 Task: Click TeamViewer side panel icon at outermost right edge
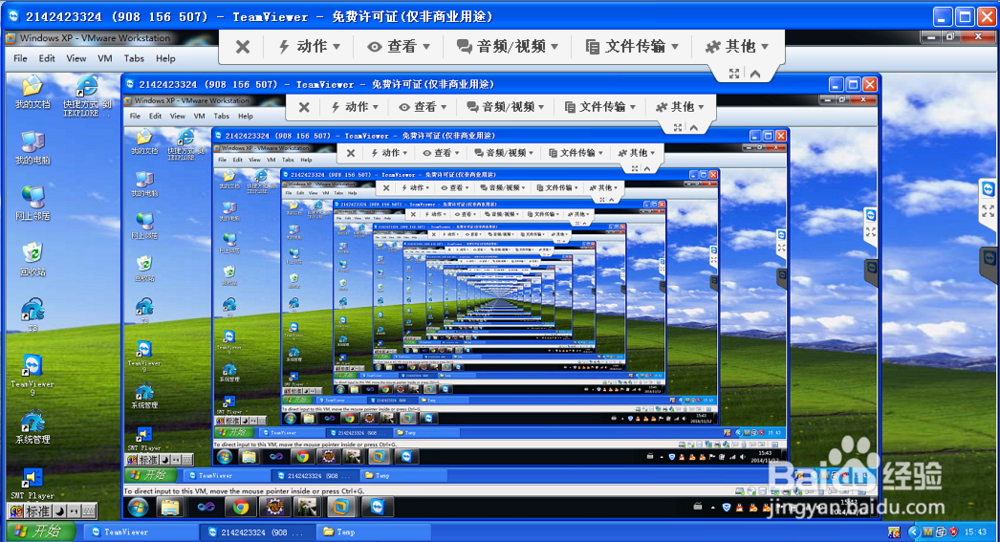(x=988, y=189)
